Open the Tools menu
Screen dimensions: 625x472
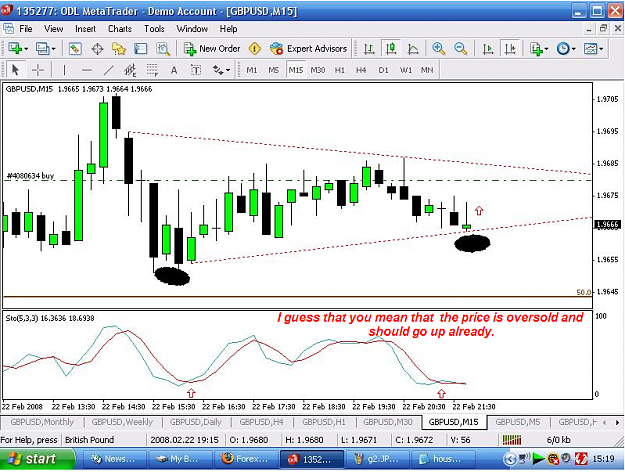(x=154, y=29)
